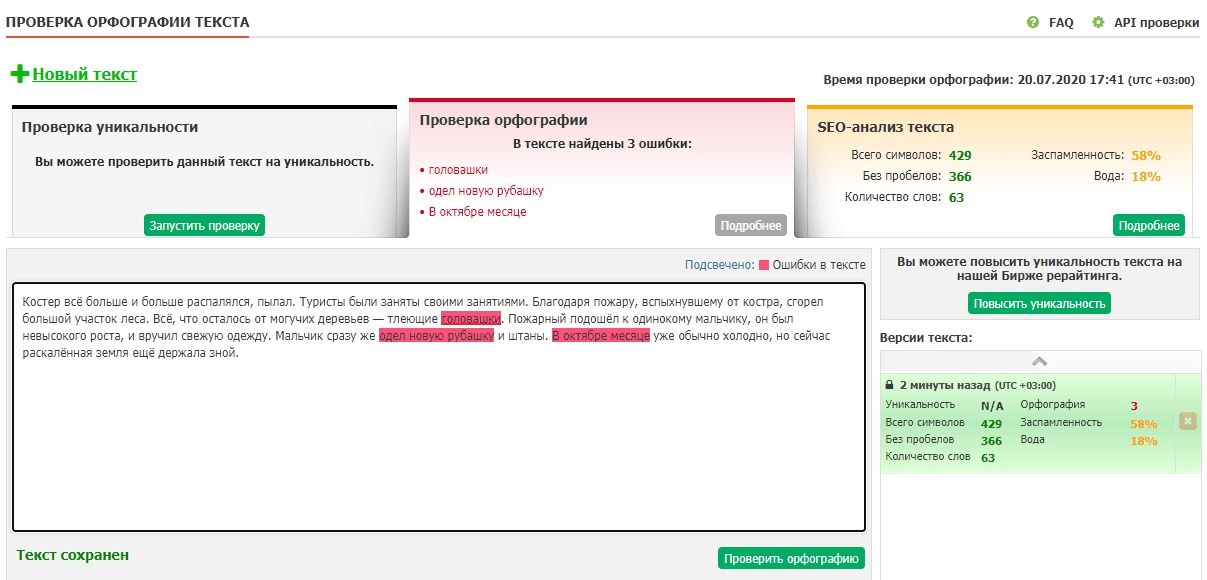Click the FAQ question mark icon
Screen dimensions: 1207x580
click(x=1033, y=22)
